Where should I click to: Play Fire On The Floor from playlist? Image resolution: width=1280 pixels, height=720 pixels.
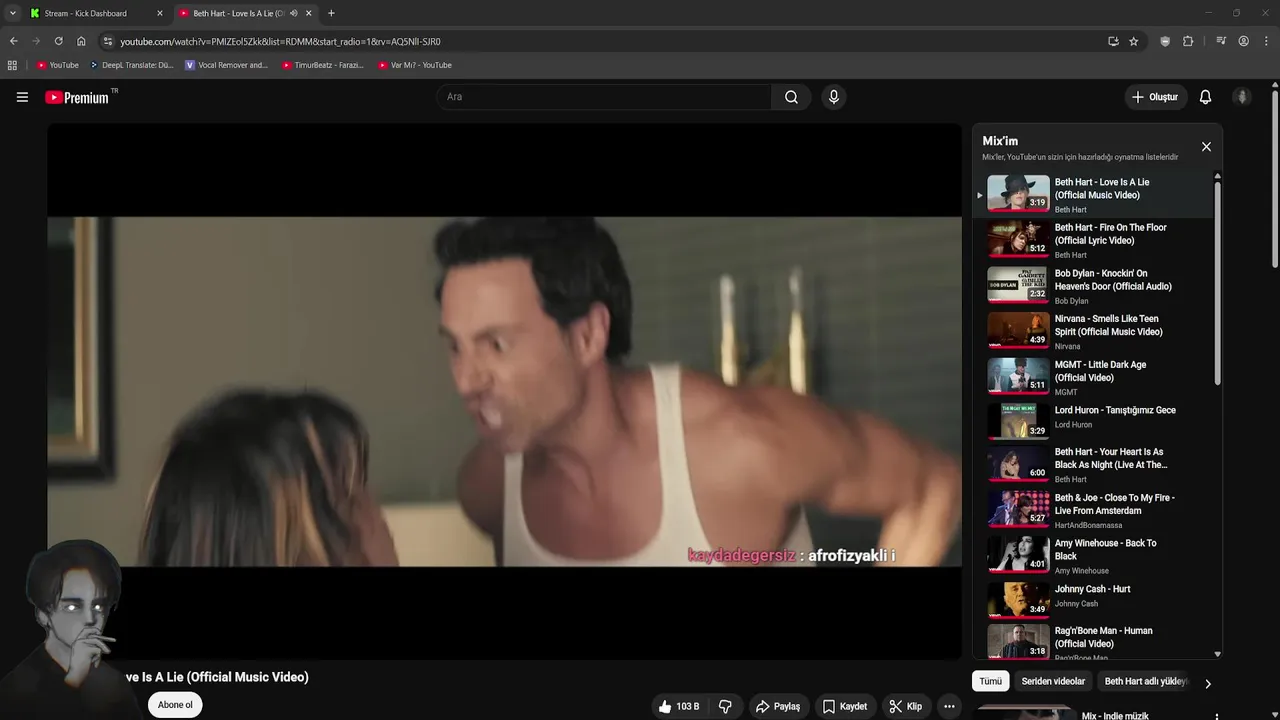(1094, 240)
